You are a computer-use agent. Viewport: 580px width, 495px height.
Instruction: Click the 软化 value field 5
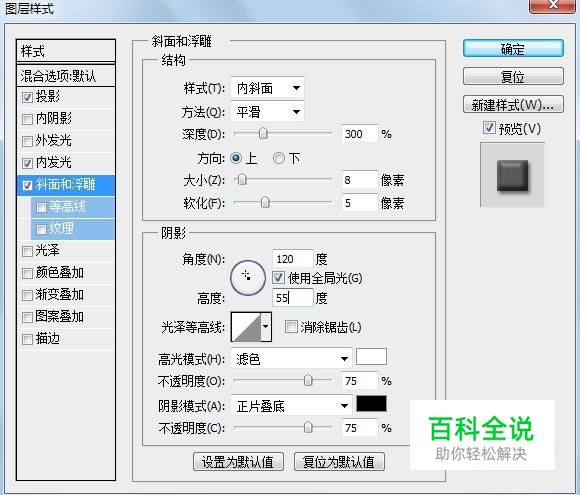point(360,202)
